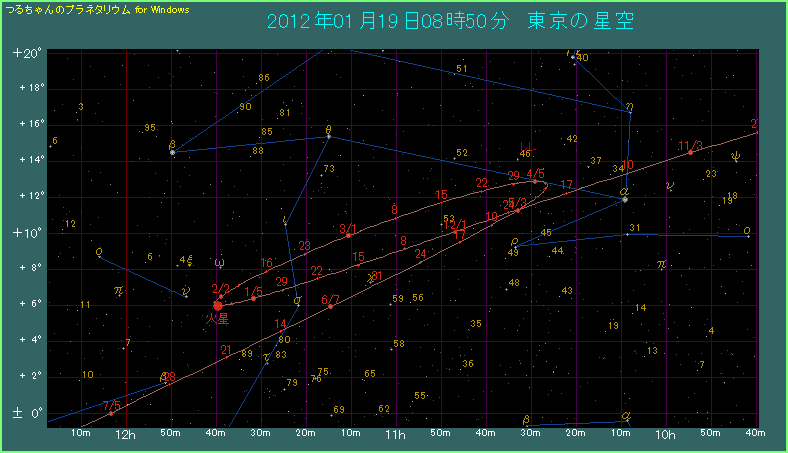
Task: Click the つるちゃんのプラネタリウム app title
Action: (98, 8)
